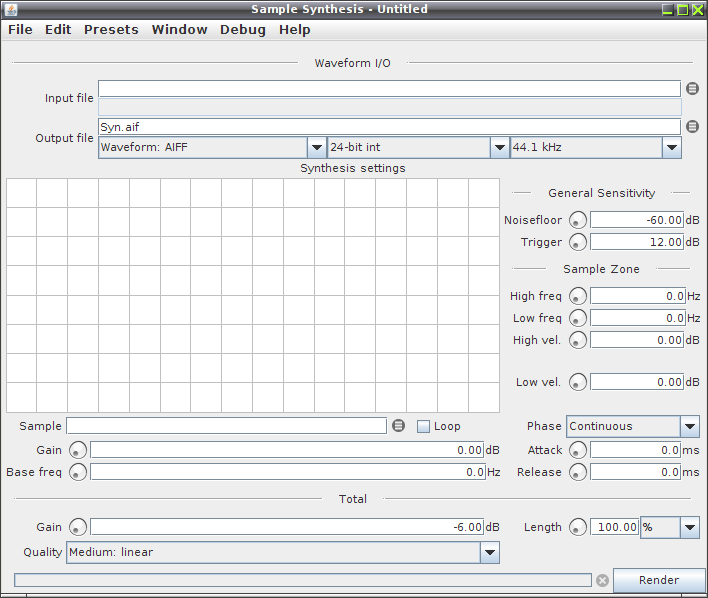708x598 pixels.
Task: Click the Length value field 100.00
Action: pyautogui.click(x=615, y=527)
